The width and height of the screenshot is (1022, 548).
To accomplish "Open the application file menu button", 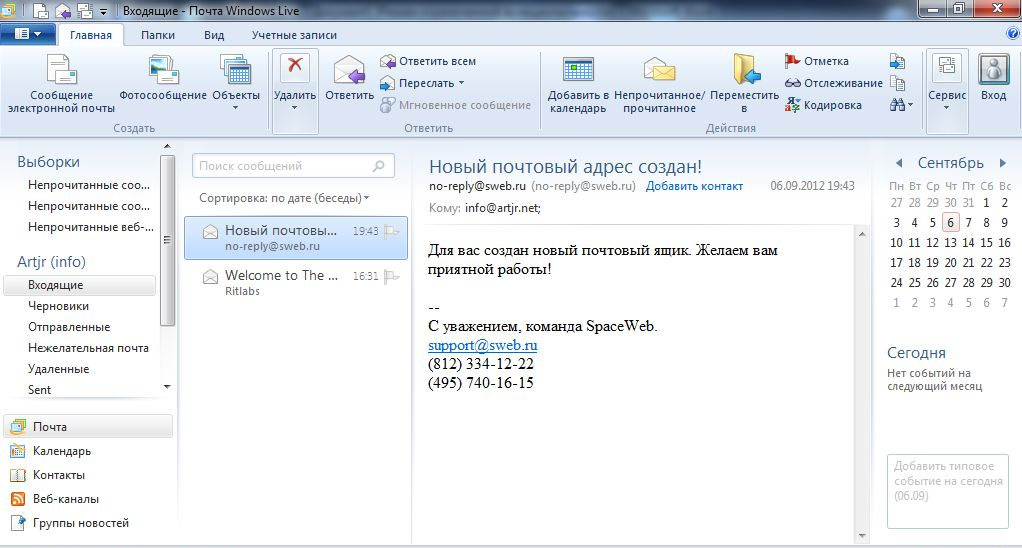I will point(27,34).
